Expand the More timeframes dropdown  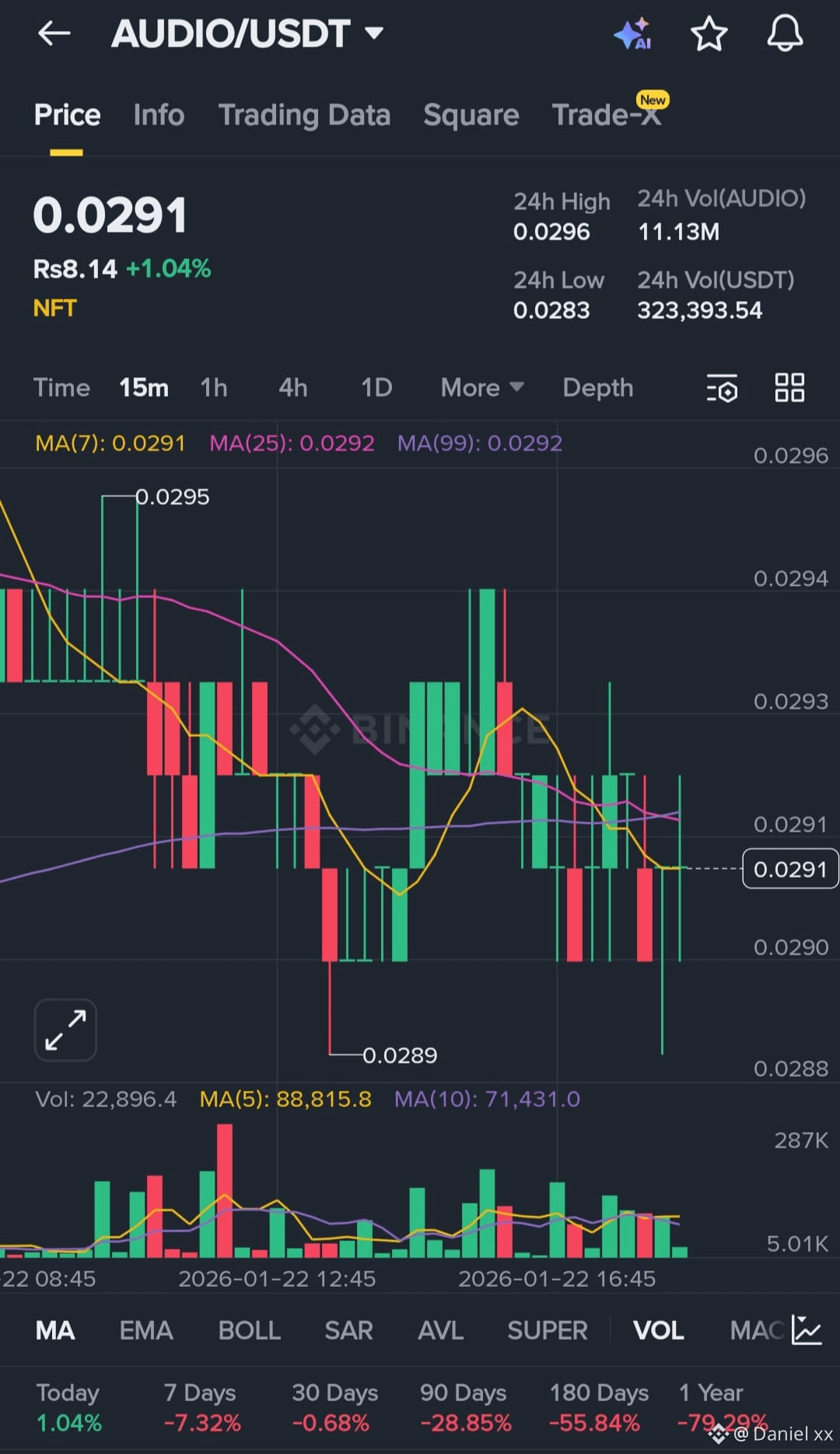[482, 387]
